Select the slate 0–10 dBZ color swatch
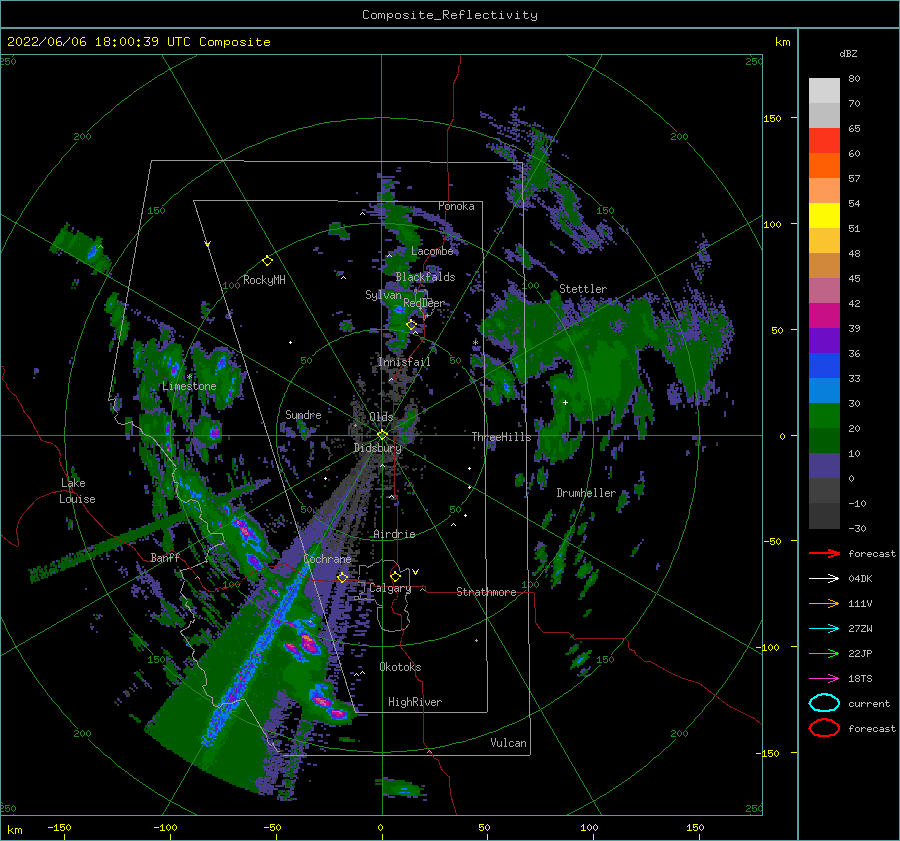Image resolution: width=900 pixels, height=841 pixels. pos(824,465)
